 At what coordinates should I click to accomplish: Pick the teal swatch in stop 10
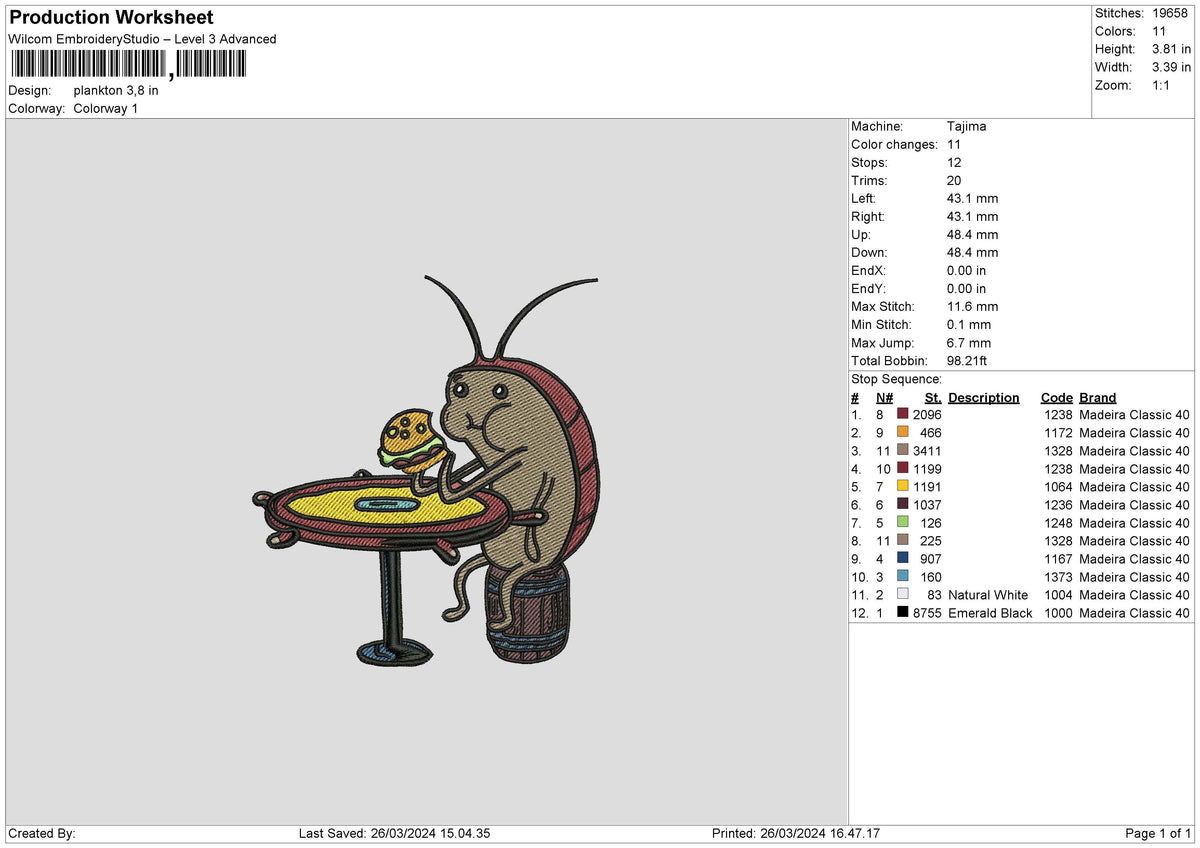pos(903,576)
